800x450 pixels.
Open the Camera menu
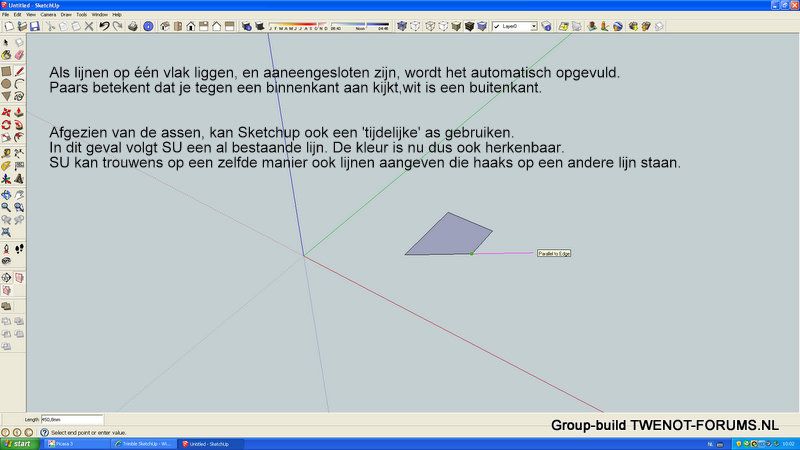[x=48, y=15]
